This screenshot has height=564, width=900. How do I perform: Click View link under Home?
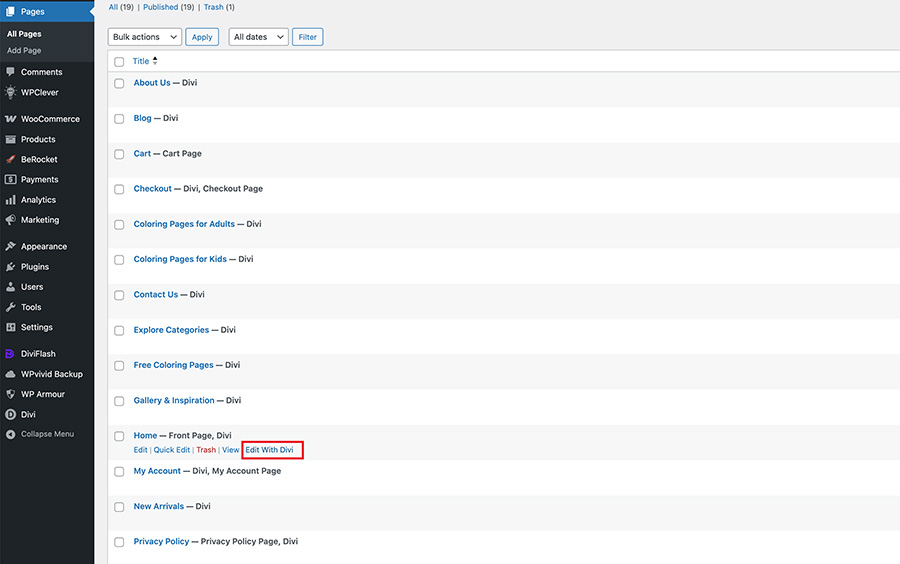pos(230,450)
